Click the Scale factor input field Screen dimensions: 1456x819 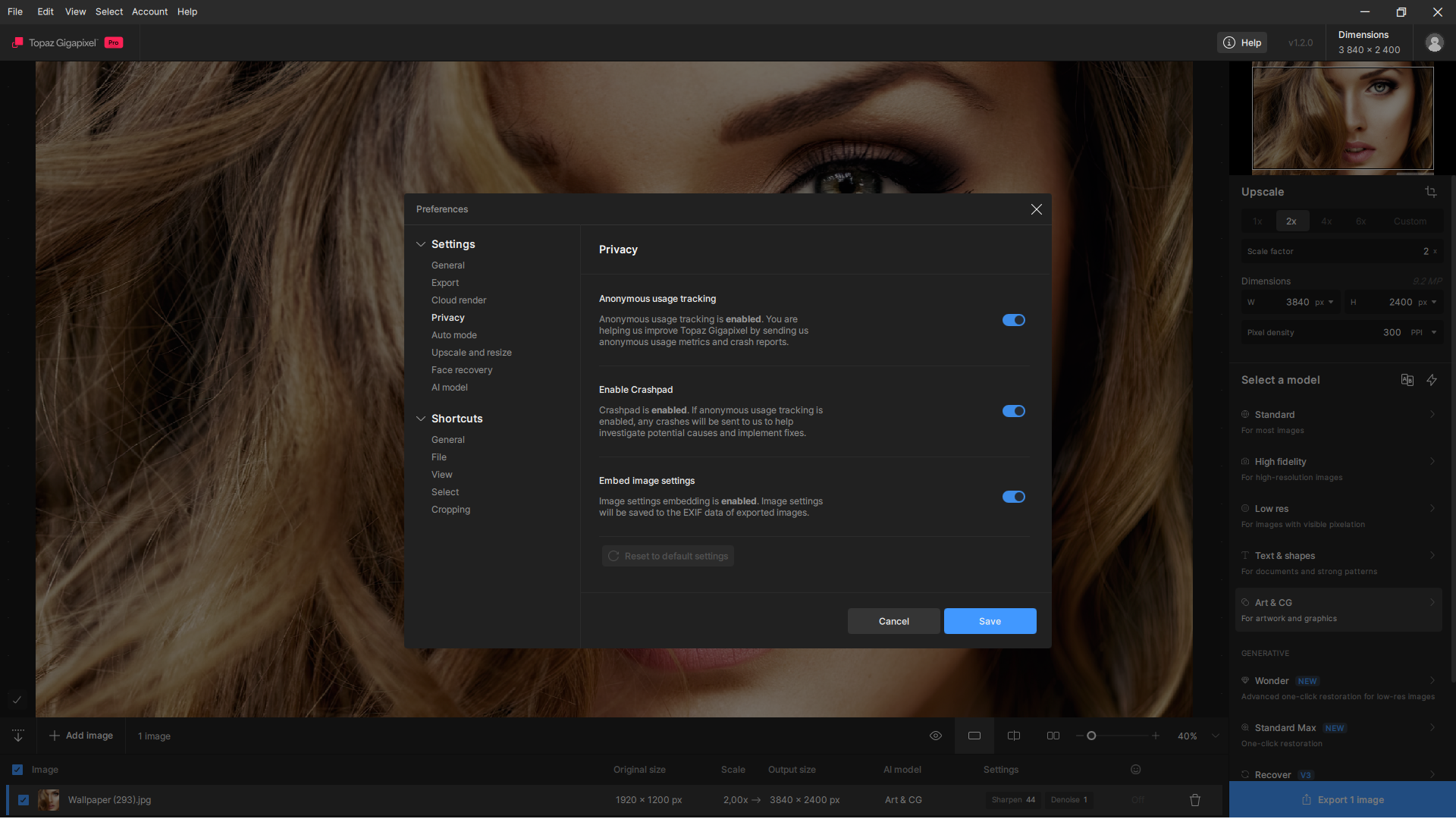click(1342, 251)
